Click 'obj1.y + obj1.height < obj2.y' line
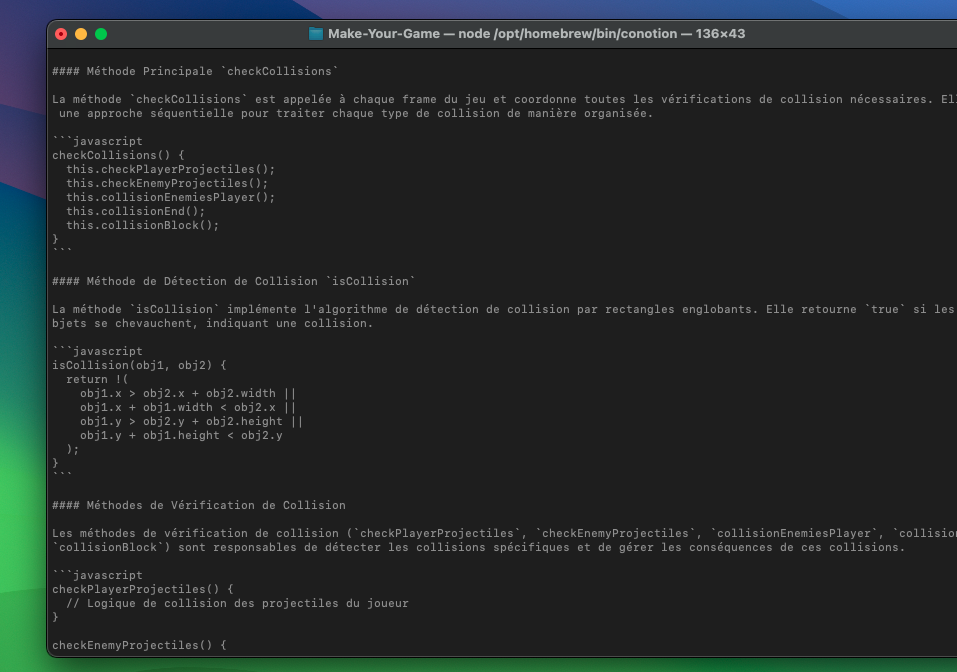 (x=181, y=435)
